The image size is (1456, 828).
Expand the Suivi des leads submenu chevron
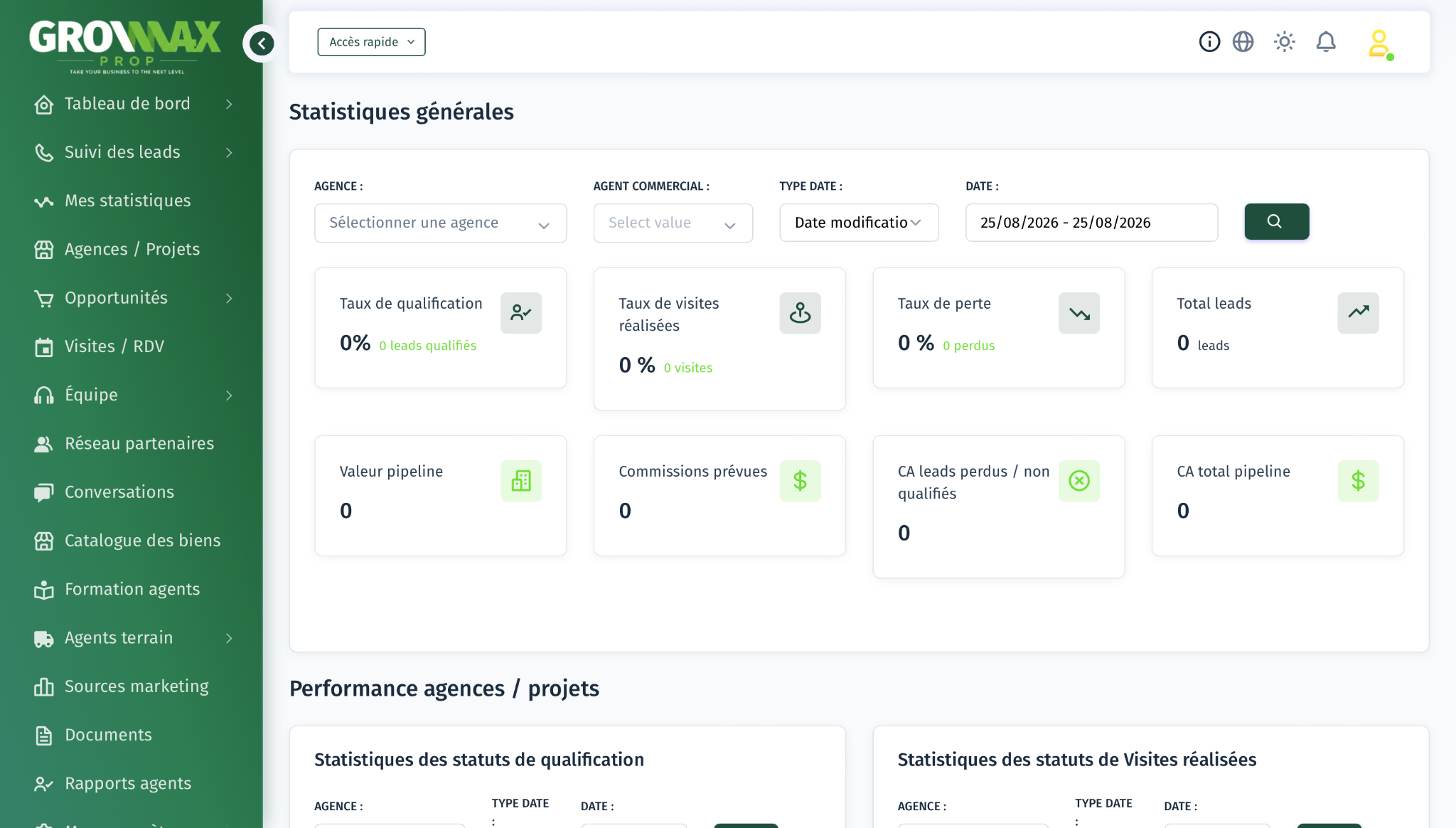click(x=229, y=152)
